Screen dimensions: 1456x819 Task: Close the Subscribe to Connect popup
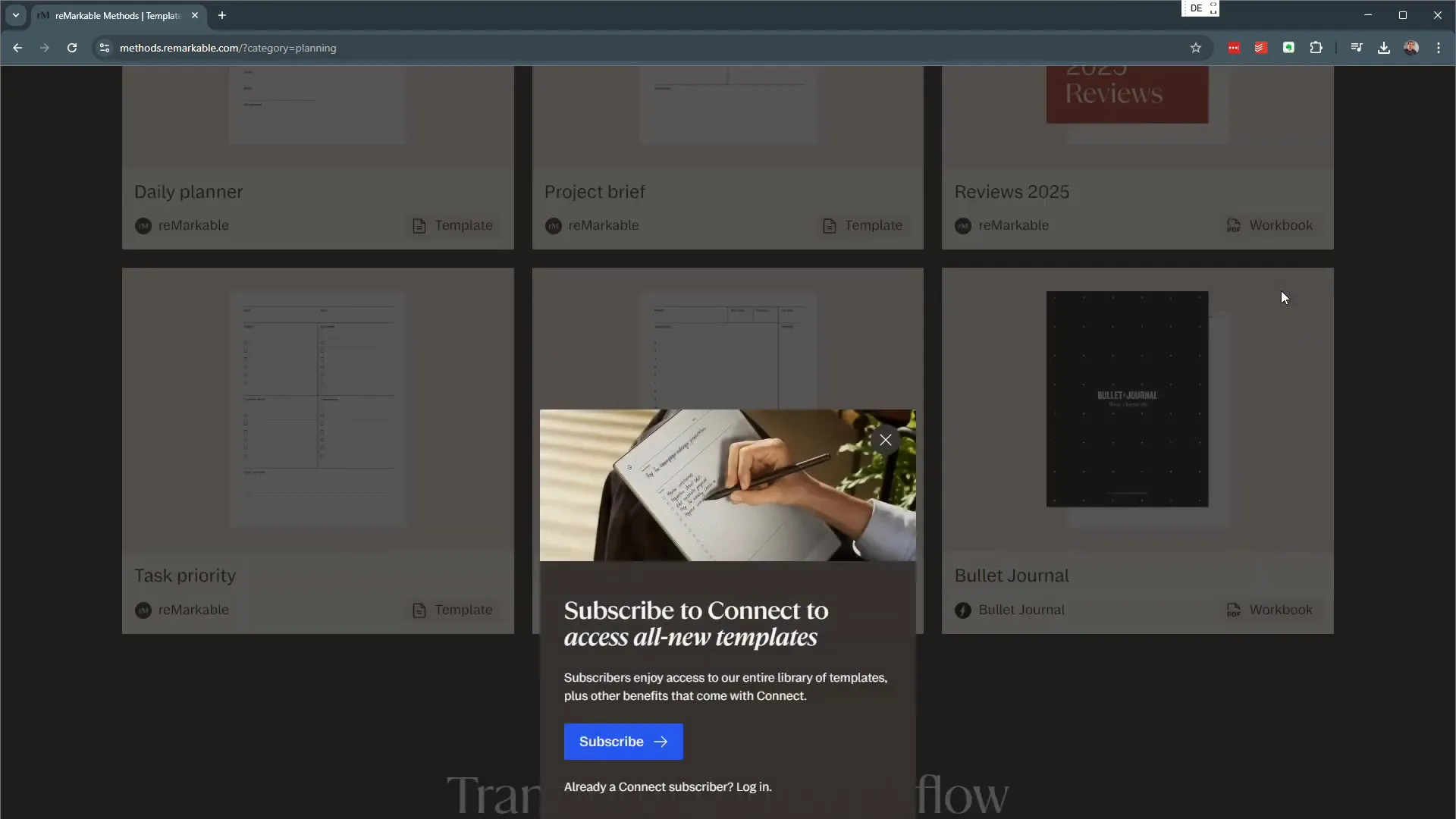click(x=885, y=440)
